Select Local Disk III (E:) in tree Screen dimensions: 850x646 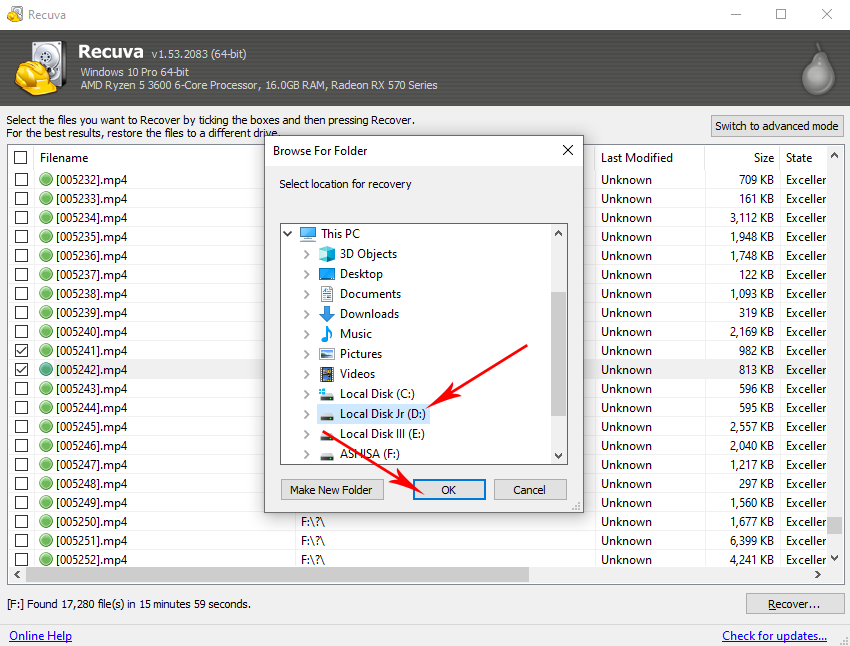(382, 434)
